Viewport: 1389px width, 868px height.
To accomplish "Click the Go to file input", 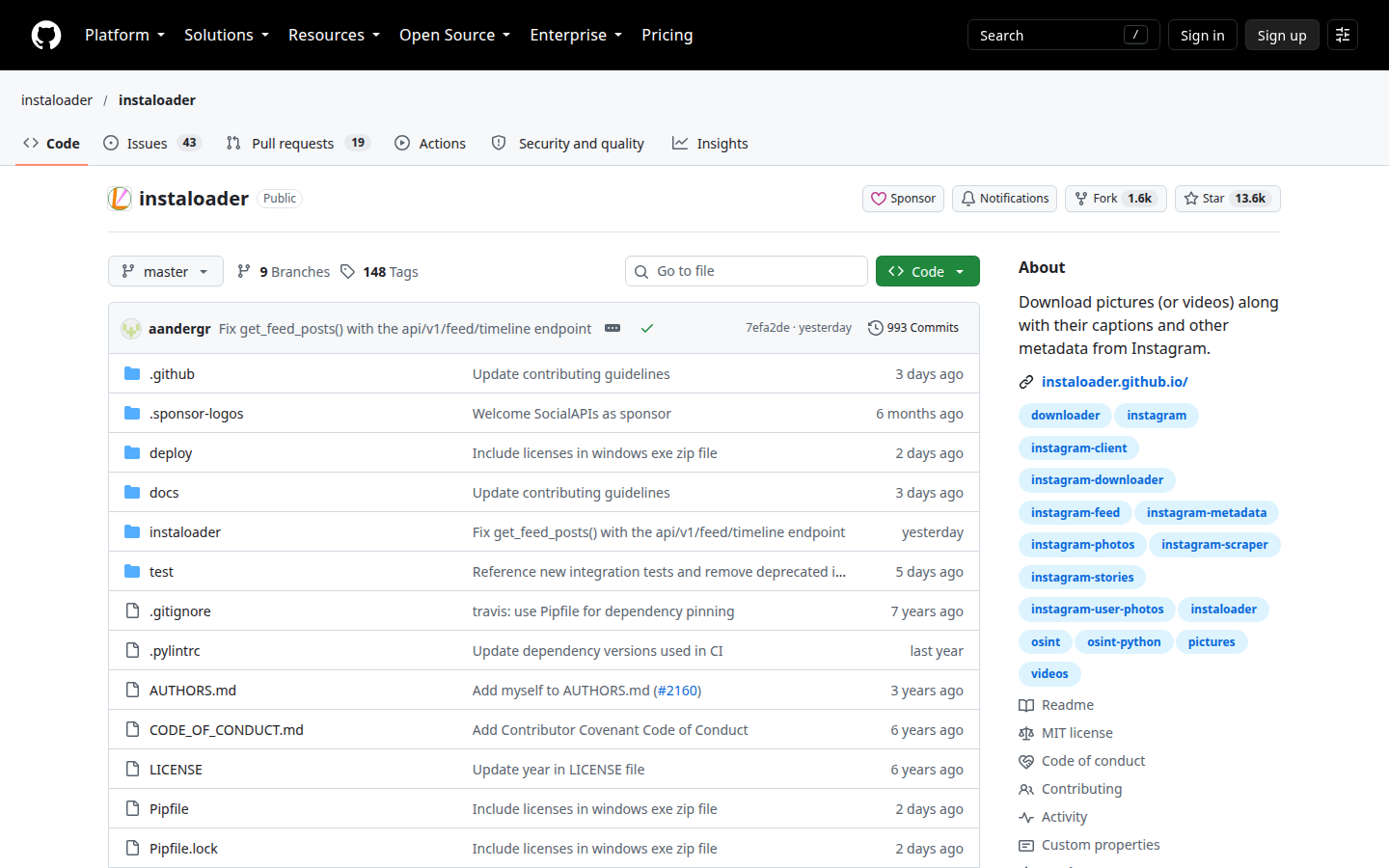I will click(x=747, y=271).
